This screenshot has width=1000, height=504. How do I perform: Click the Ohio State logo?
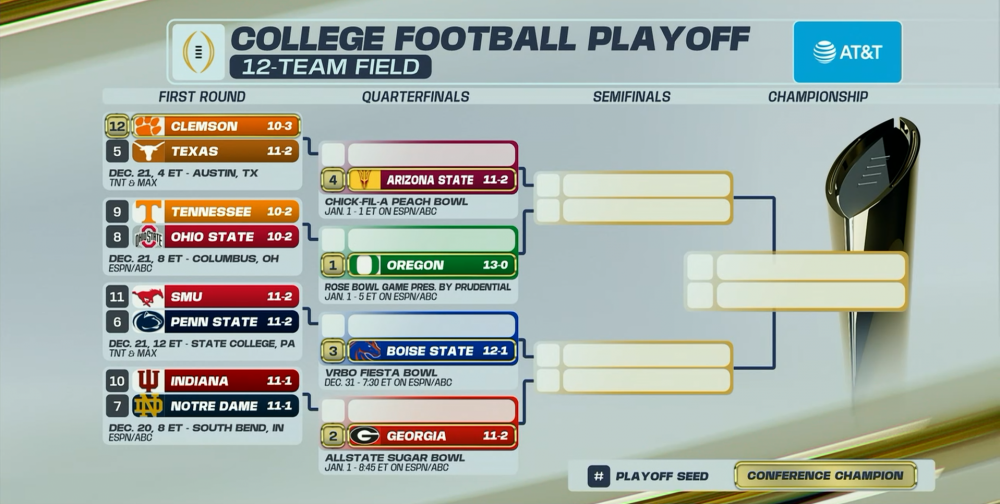coord(148,237)
